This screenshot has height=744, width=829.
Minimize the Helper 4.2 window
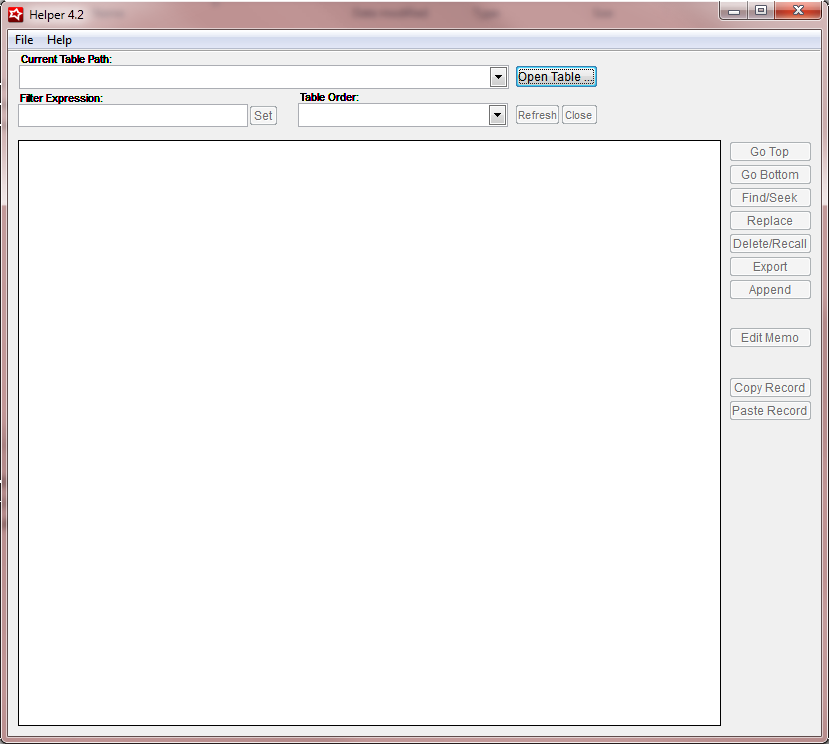(734, 11)
